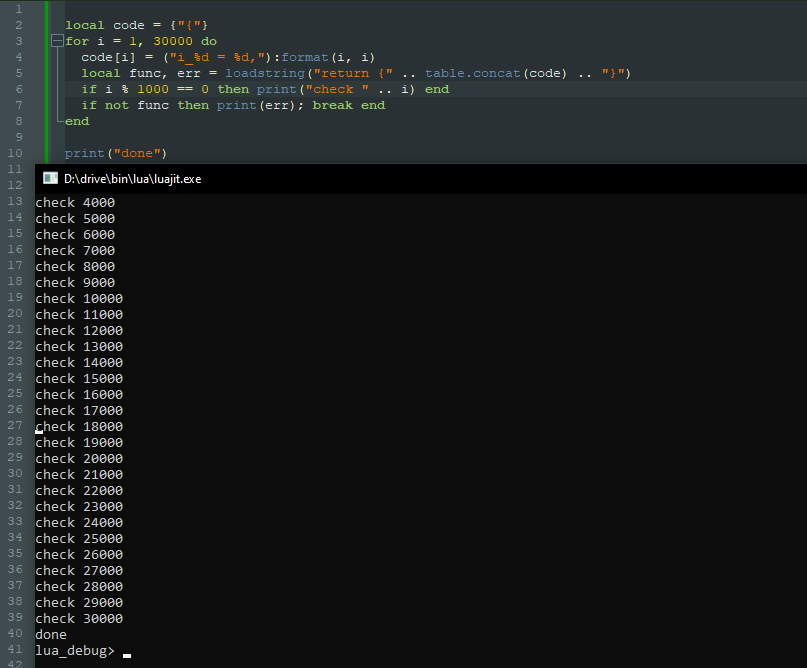Click the luajit.exe console window icon
The image size is (807, 668).
pyautogui.click(x=50, y=179)
